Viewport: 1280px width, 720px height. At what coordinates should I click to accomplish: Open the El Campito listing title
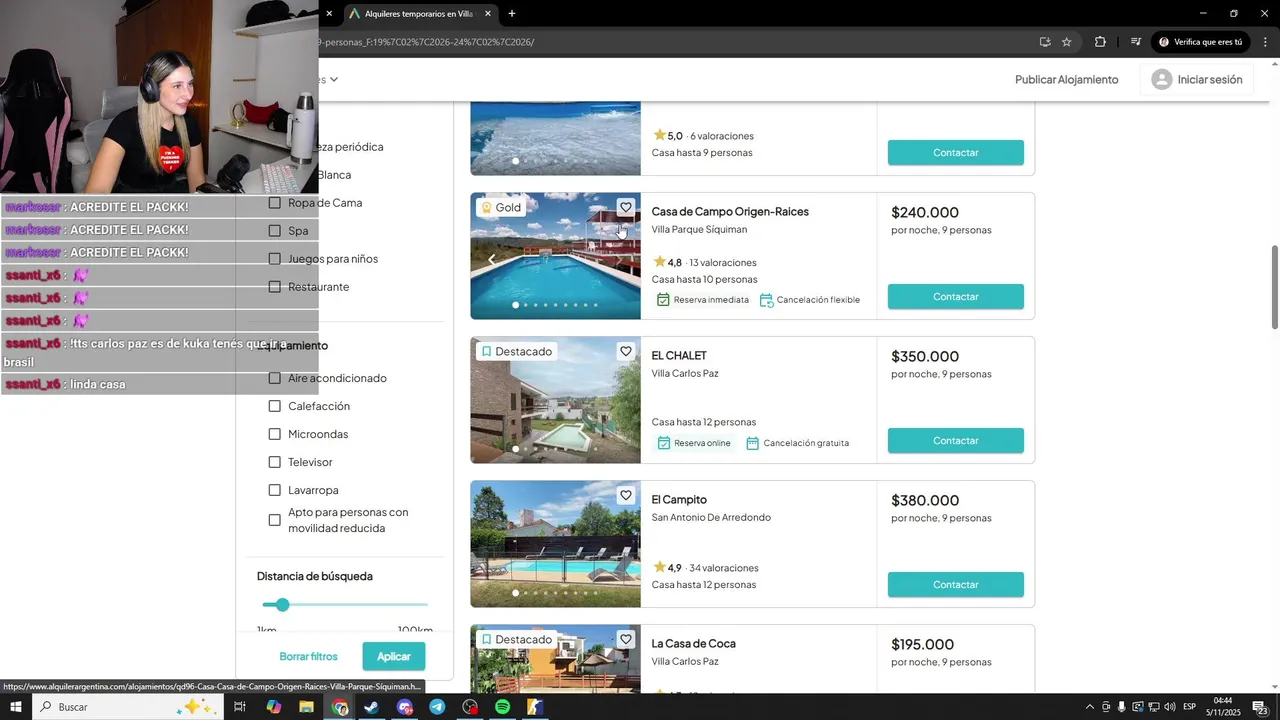point(679,500)
